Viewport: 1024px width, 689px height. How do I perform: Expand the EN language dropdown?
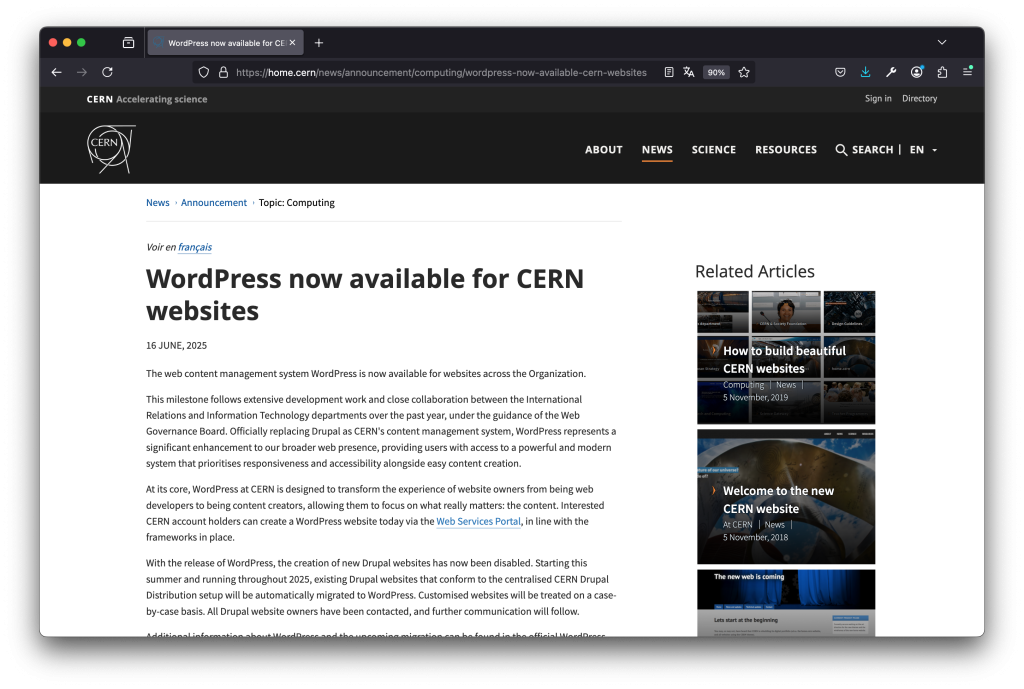click(x=923, y=150)
